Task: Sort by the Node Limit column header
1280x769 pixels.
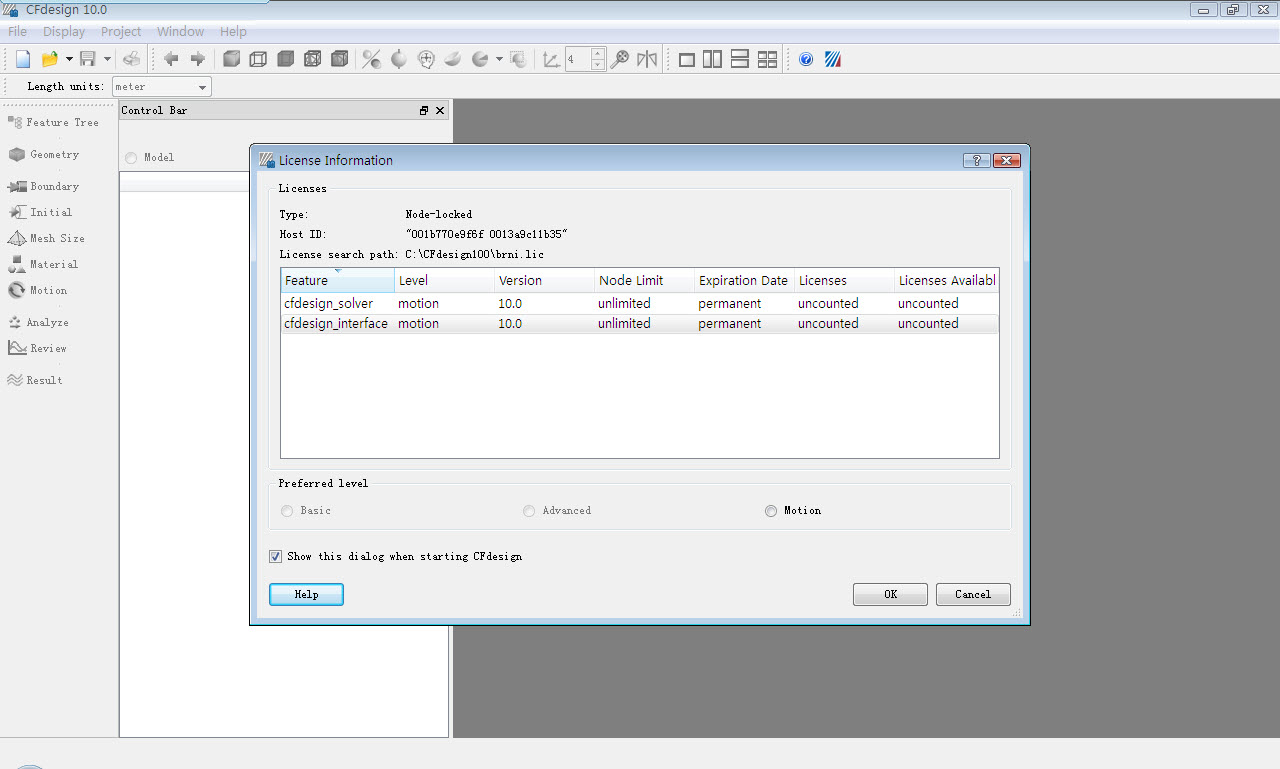Action: (x=644, y=280)
